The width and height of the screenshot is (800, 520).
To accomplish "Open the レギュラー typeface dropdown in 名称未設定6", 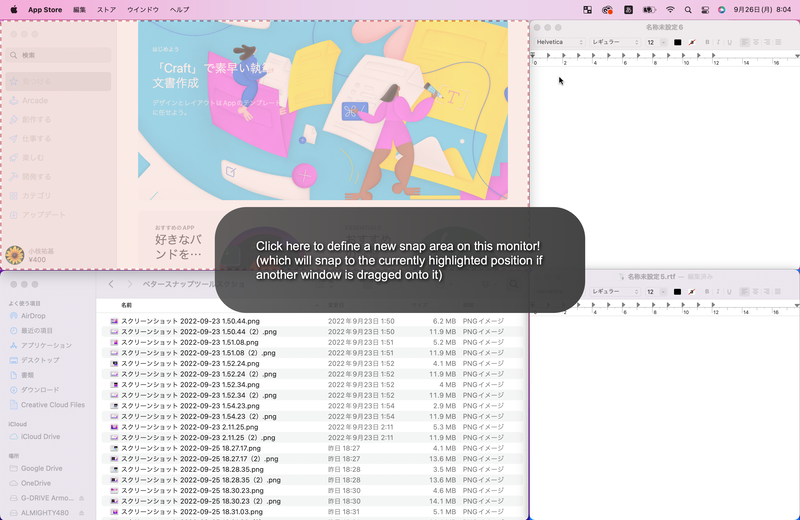I will (615, 42).
